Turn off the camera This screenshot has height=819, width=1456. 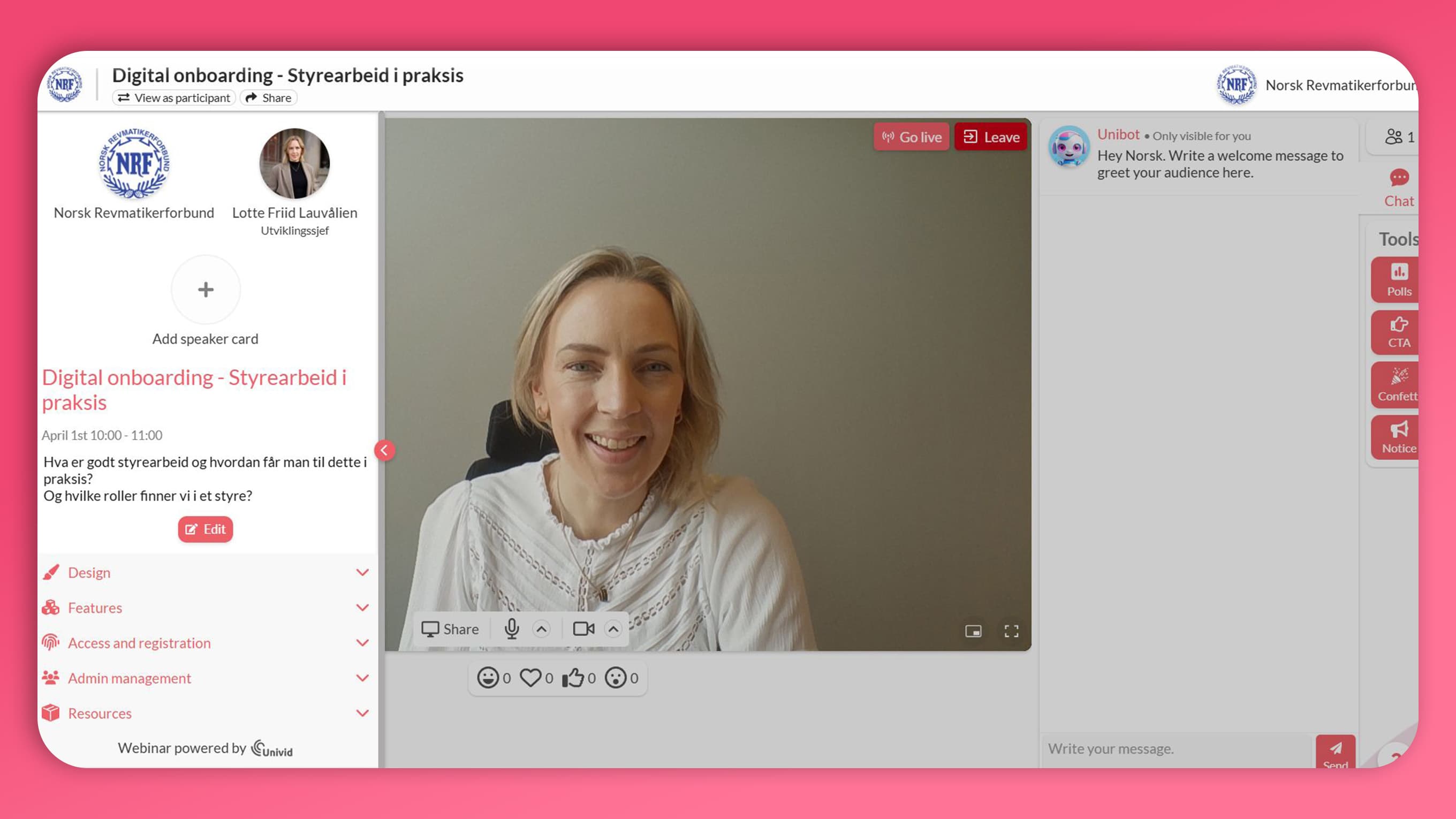tap(583, 628)
